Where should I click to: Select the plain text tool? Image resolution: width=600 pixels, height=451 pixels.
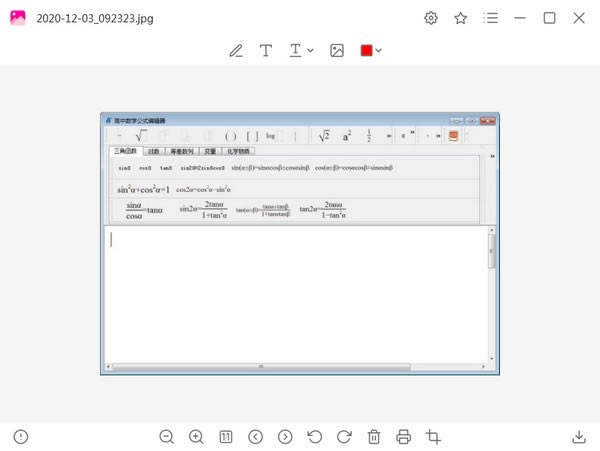pos(266,50)
